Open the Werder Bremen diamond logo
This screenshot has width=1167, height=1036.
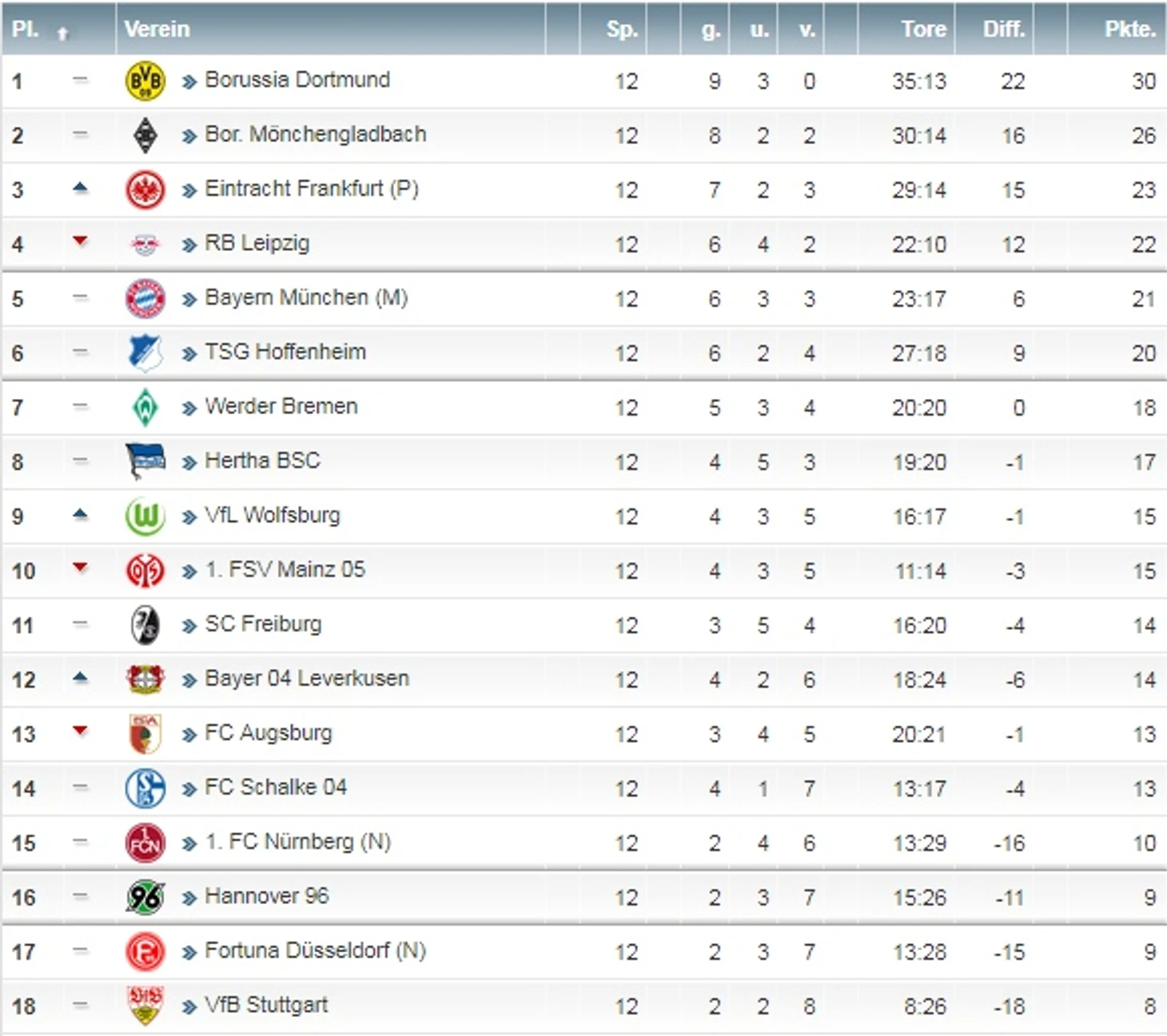[145, 408]
